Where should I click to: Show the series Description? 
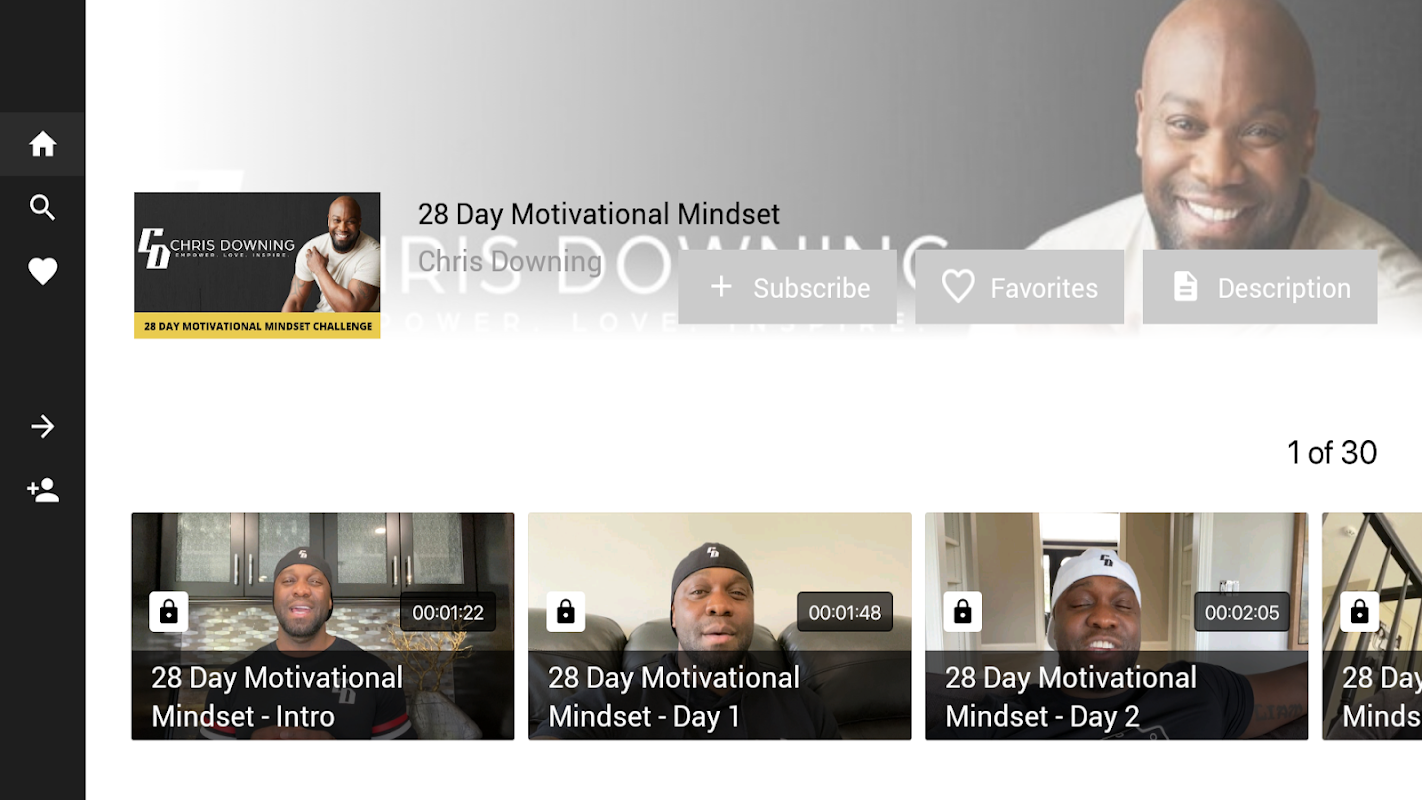point(1260,287)
